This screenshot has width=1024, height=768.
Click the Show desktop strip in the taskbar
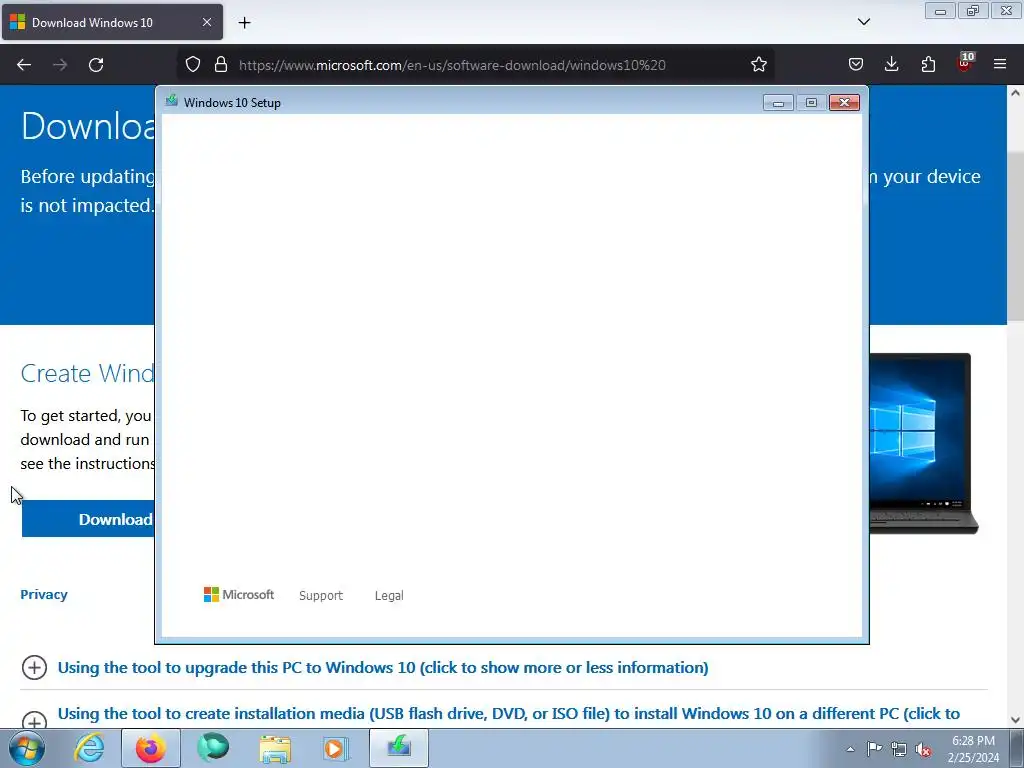(1017, 748)
